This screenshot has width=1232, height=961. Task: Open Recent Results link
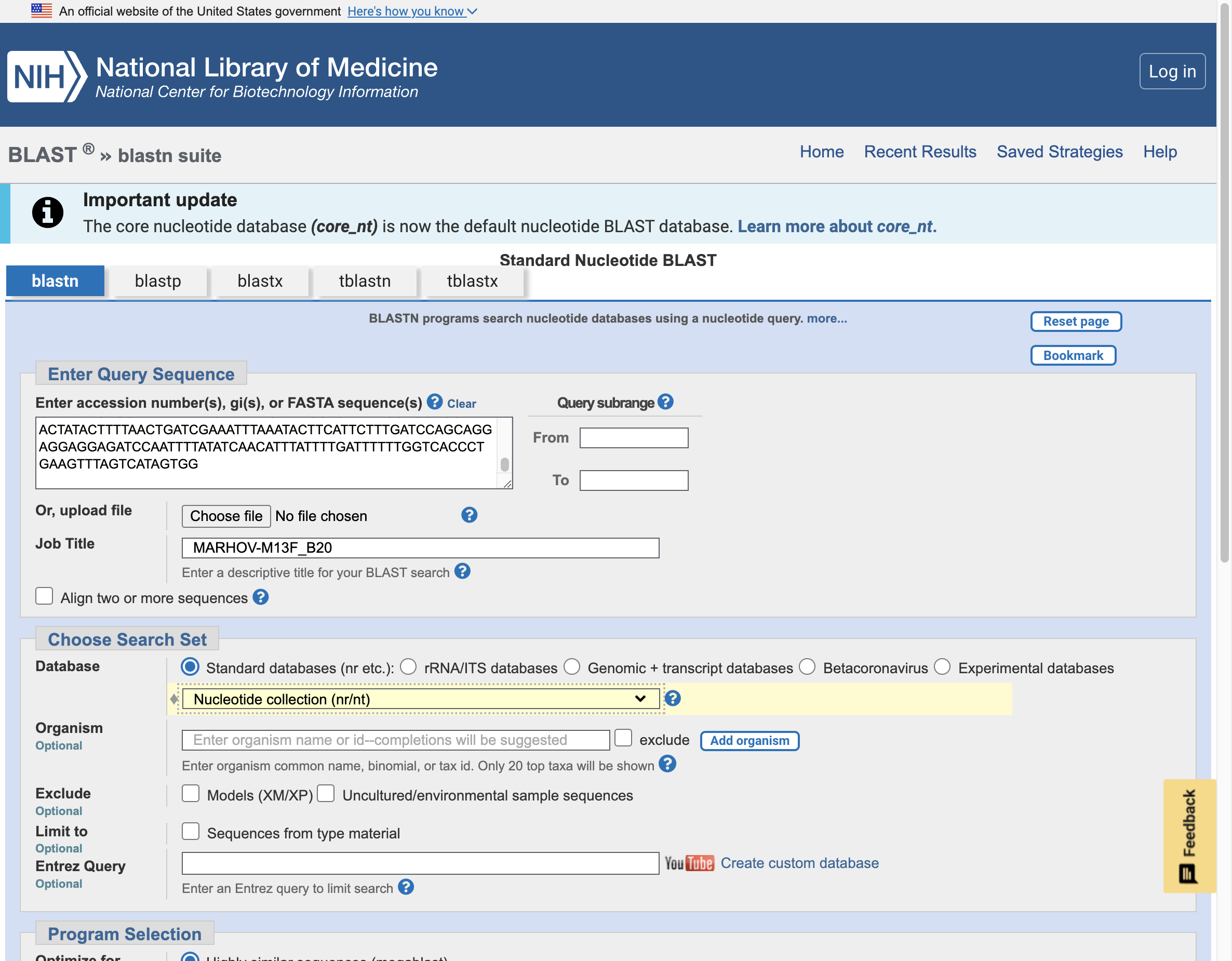click(x=920, y=152)
